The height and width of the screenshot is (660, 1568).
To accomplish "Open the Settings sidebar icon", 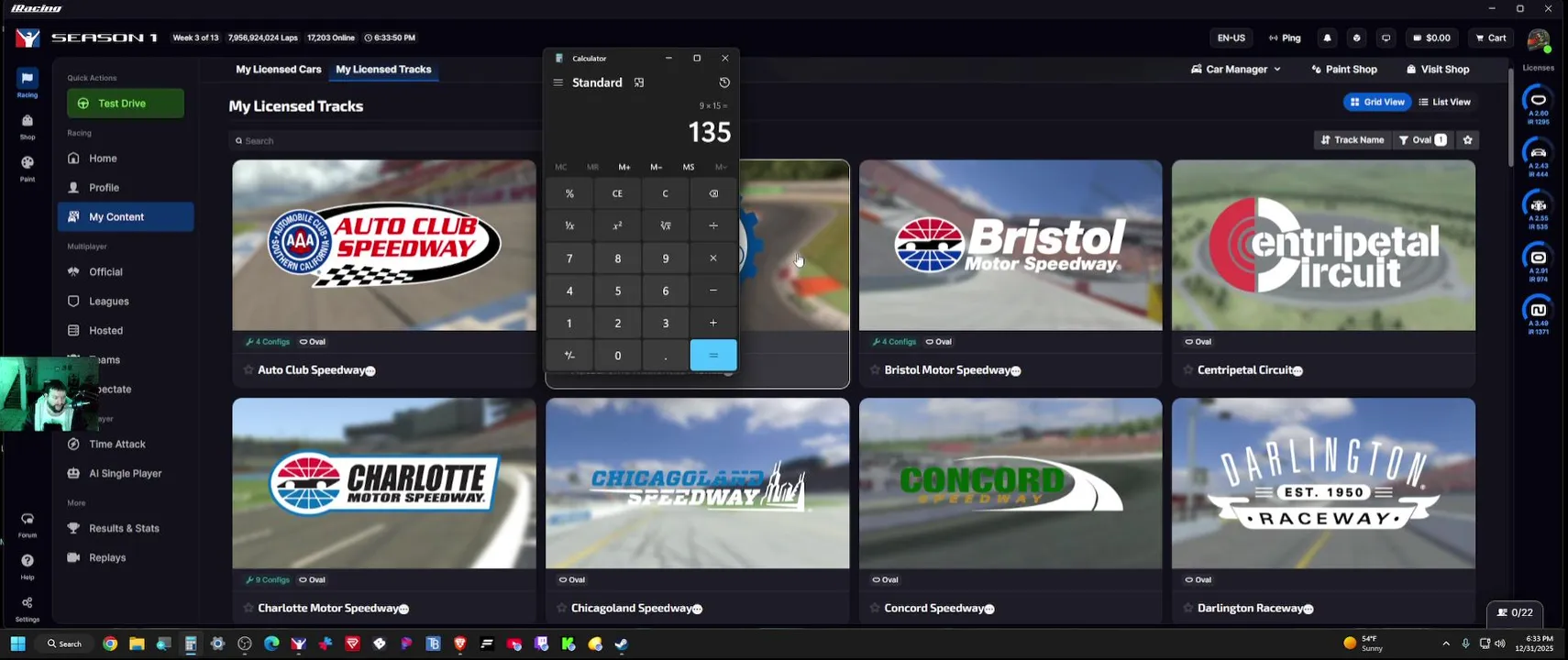I will [x=28, y=608].
